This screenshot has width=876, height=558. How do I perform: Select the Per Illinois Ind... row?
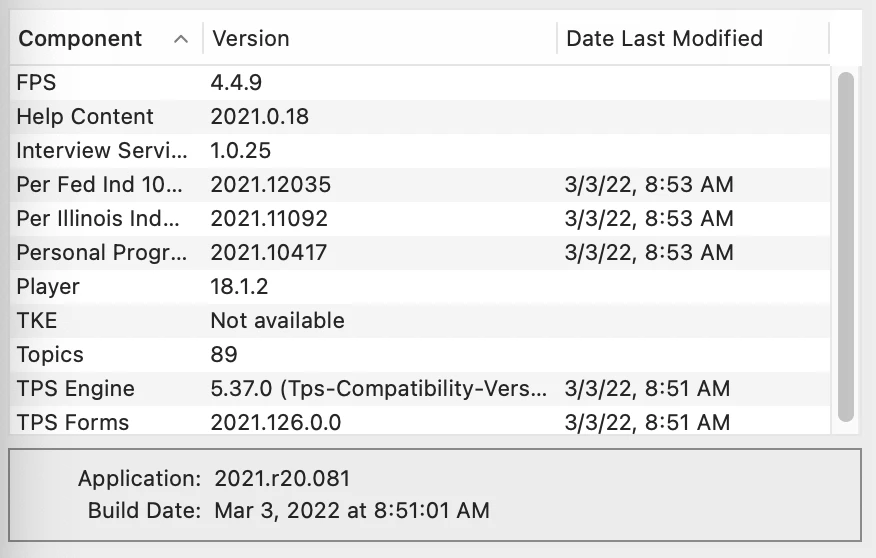(420, 219)
